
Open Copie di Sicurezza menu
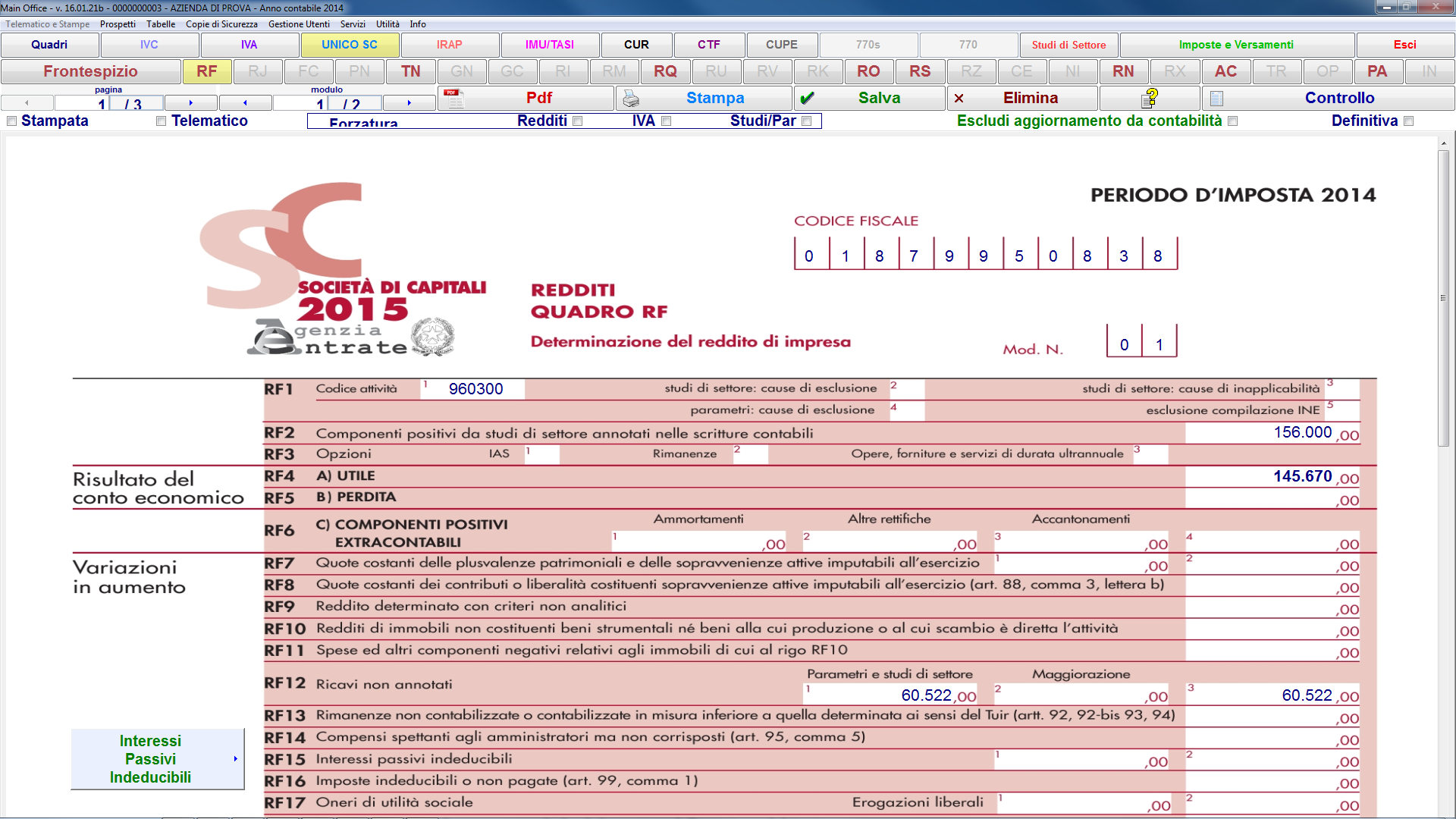221,24
